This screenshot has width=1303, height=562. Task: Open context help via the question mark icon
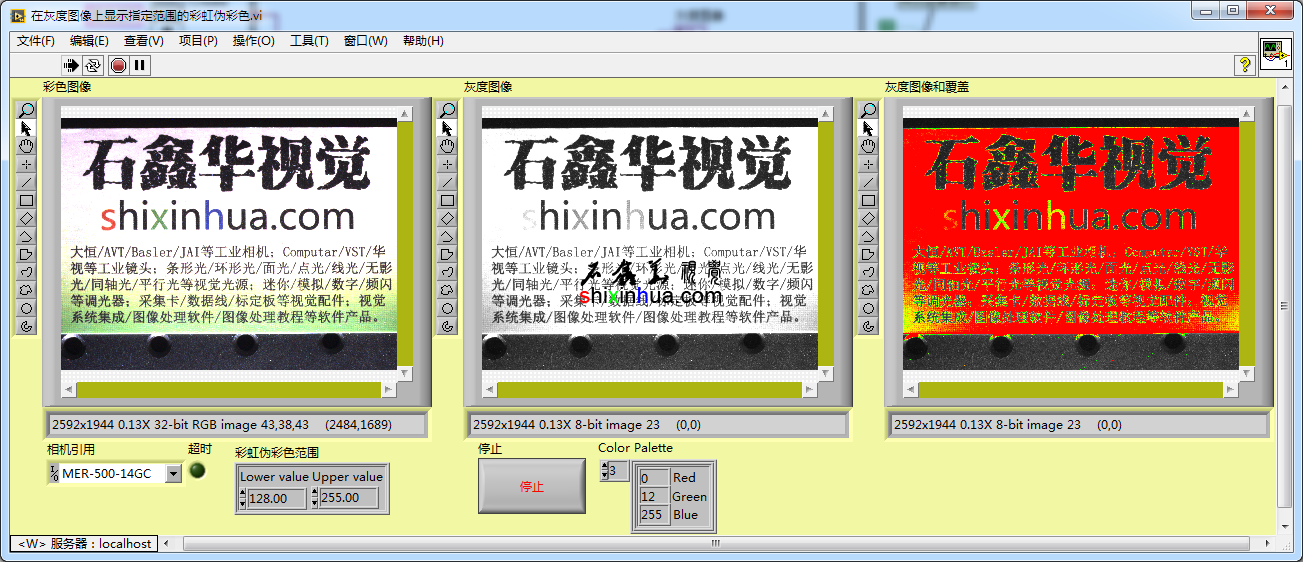tap(1245, 65)
